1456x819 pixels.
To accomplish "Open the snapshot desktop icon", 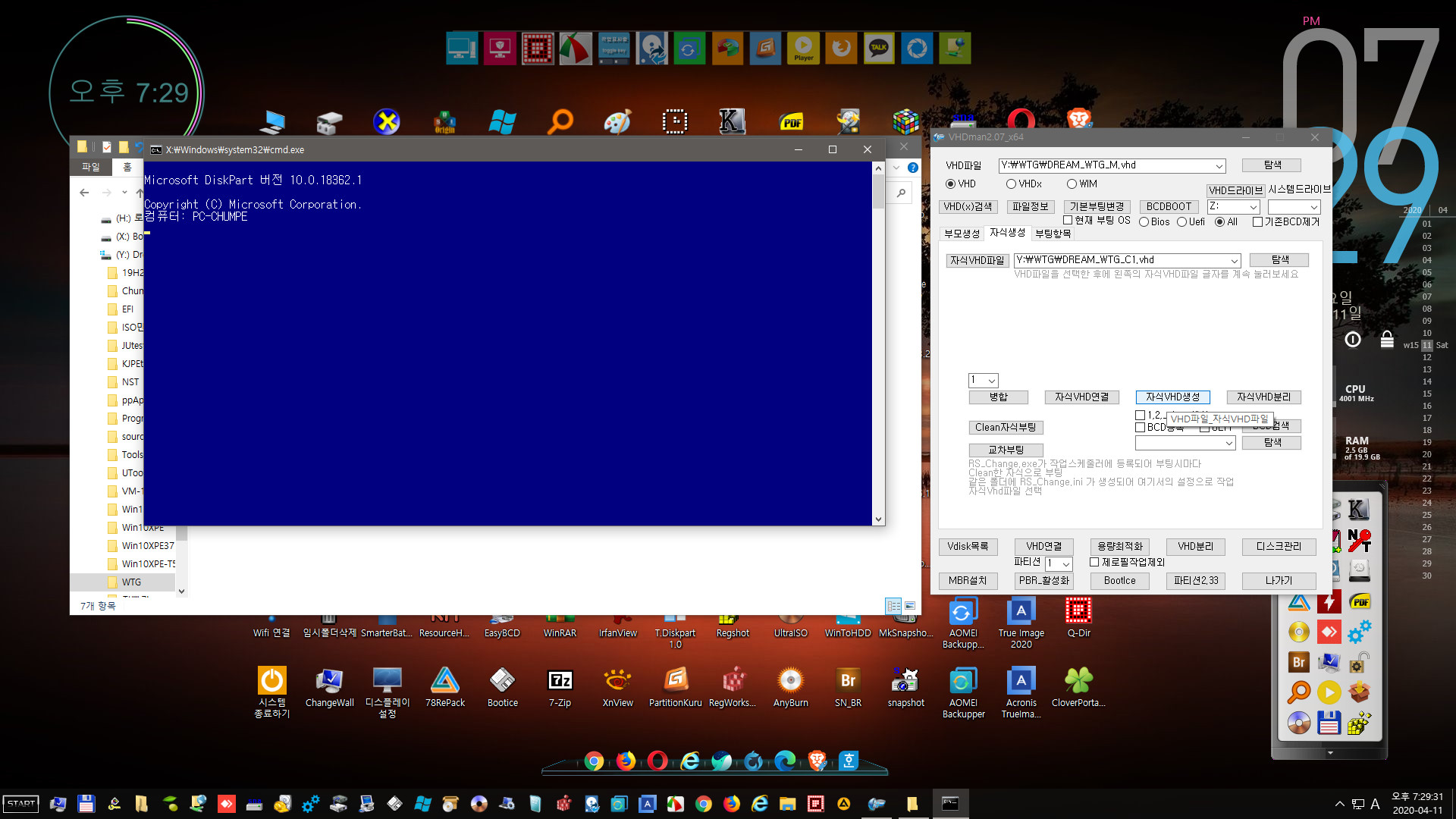I will point(905,687).
